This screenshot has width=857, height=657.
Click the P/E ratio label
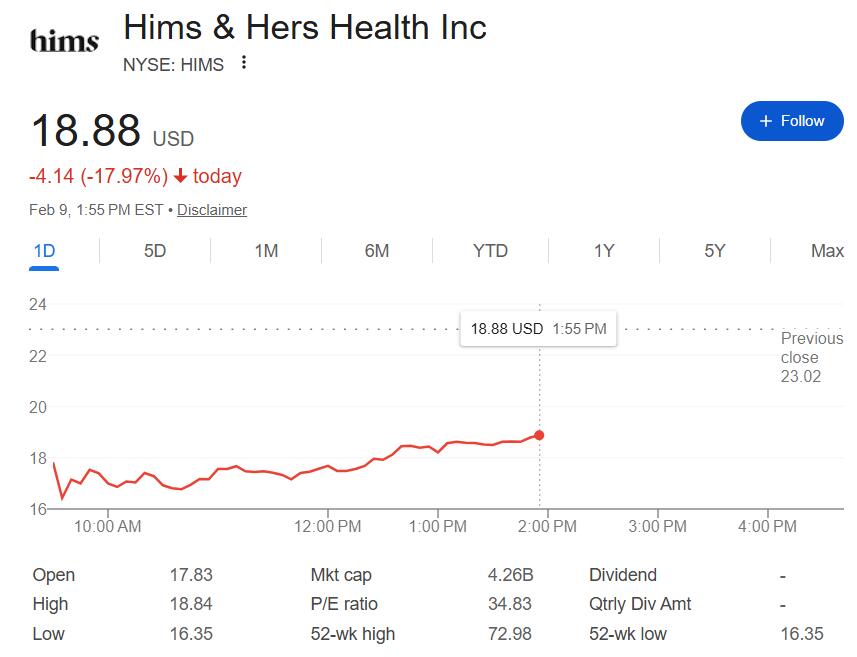tap(344, 604)
